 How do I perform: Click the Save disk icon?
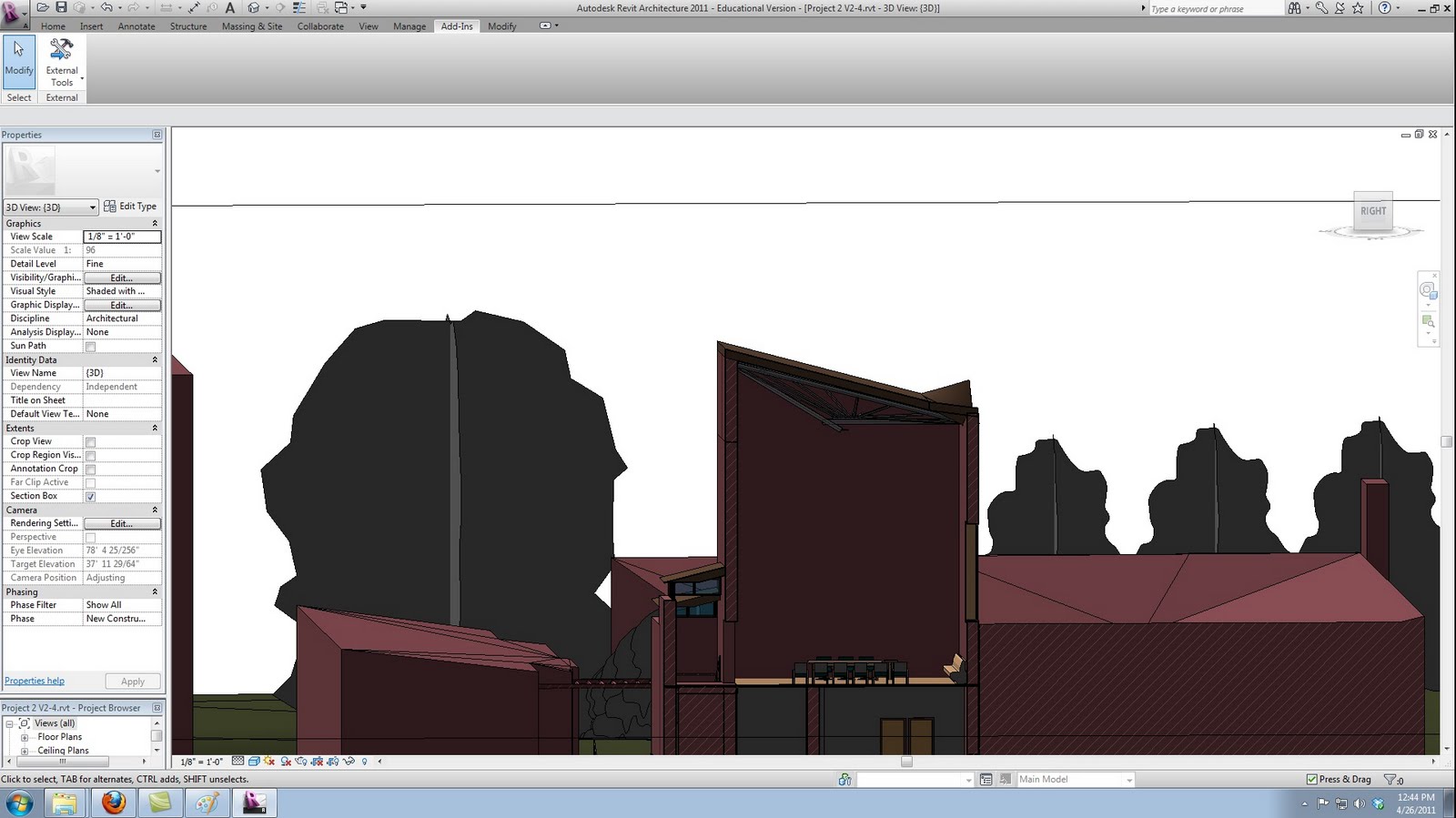[x=61, y=7]
